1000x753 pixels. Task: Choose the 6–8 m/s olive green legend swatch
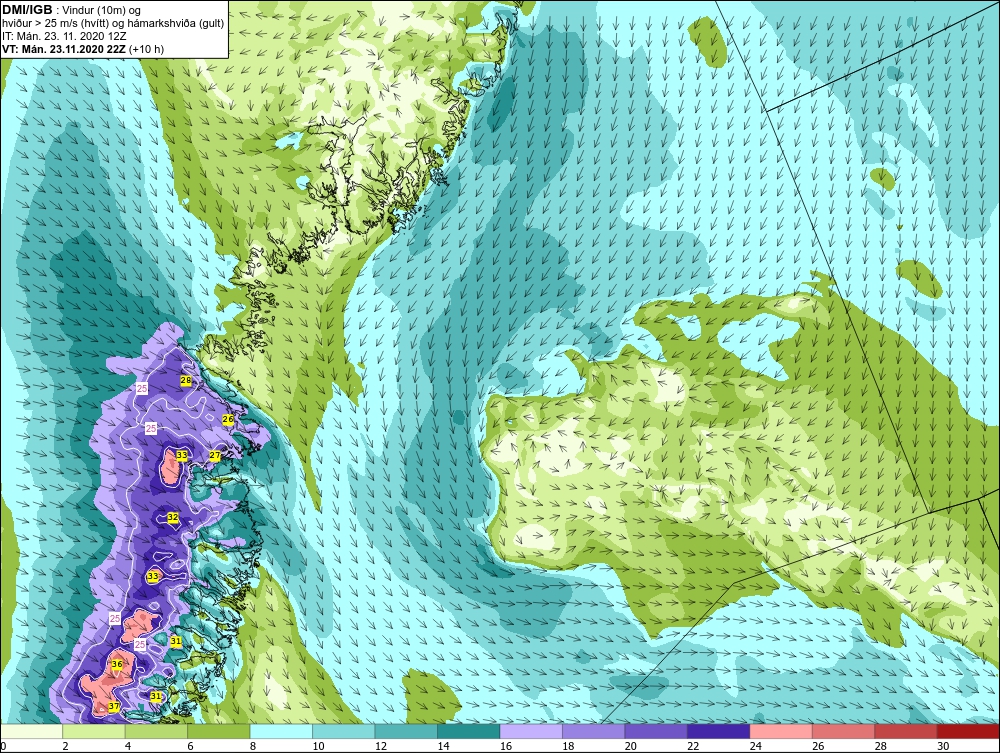(219, 731)
